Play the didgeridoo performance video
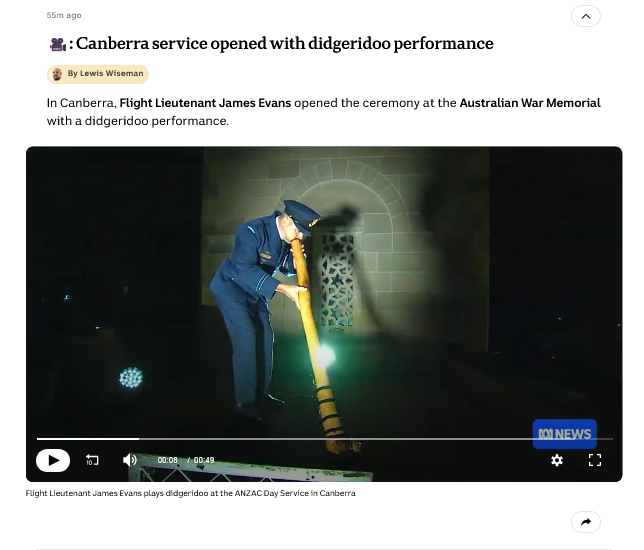 pyautogui.click(x=53, y=460)
